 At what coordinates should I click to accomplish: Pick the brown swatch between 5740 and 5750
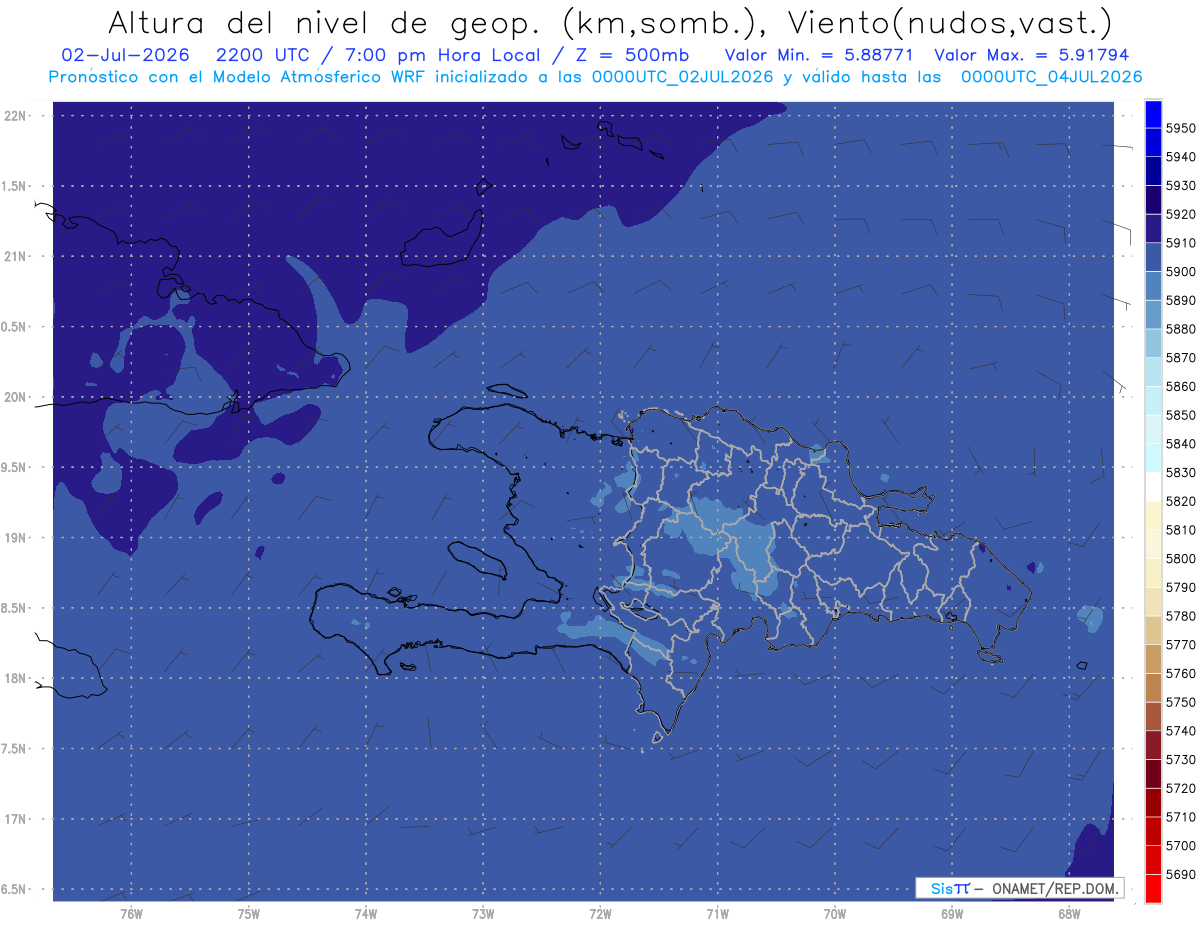[1153, 716]
